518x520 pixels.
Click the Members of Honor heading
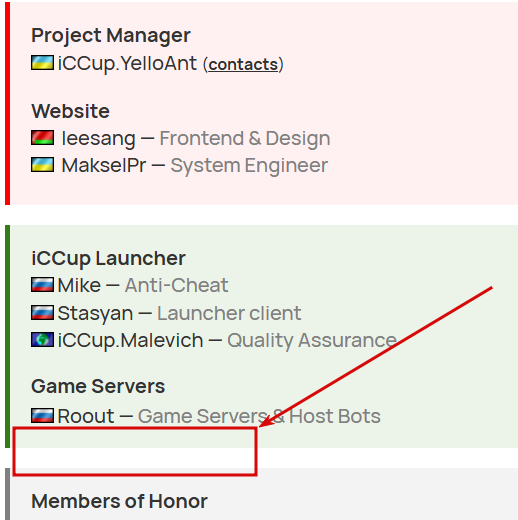(x=119, y=501)
